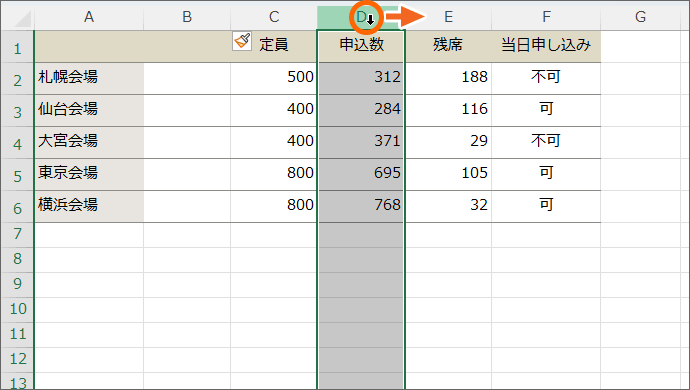Image resolution: width=690 pixels, height=390 pixels.
Task: Click 東京会場 same-day cell 可
Action: (546, 175)
